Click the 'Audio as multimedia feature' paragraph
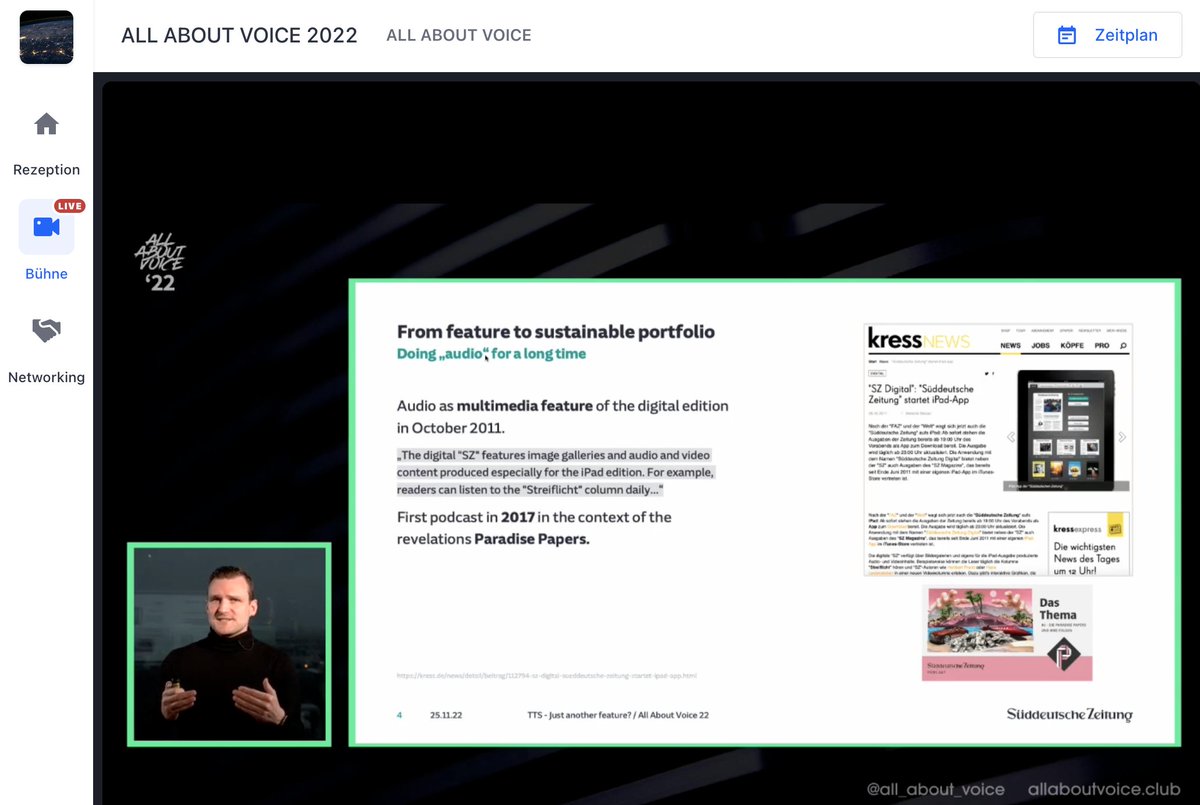 point(563,417)
